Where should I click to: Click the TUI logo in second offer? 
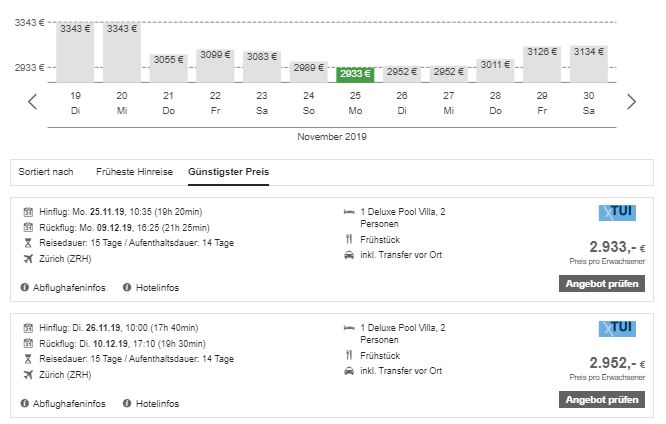click(x=616, y=328)
